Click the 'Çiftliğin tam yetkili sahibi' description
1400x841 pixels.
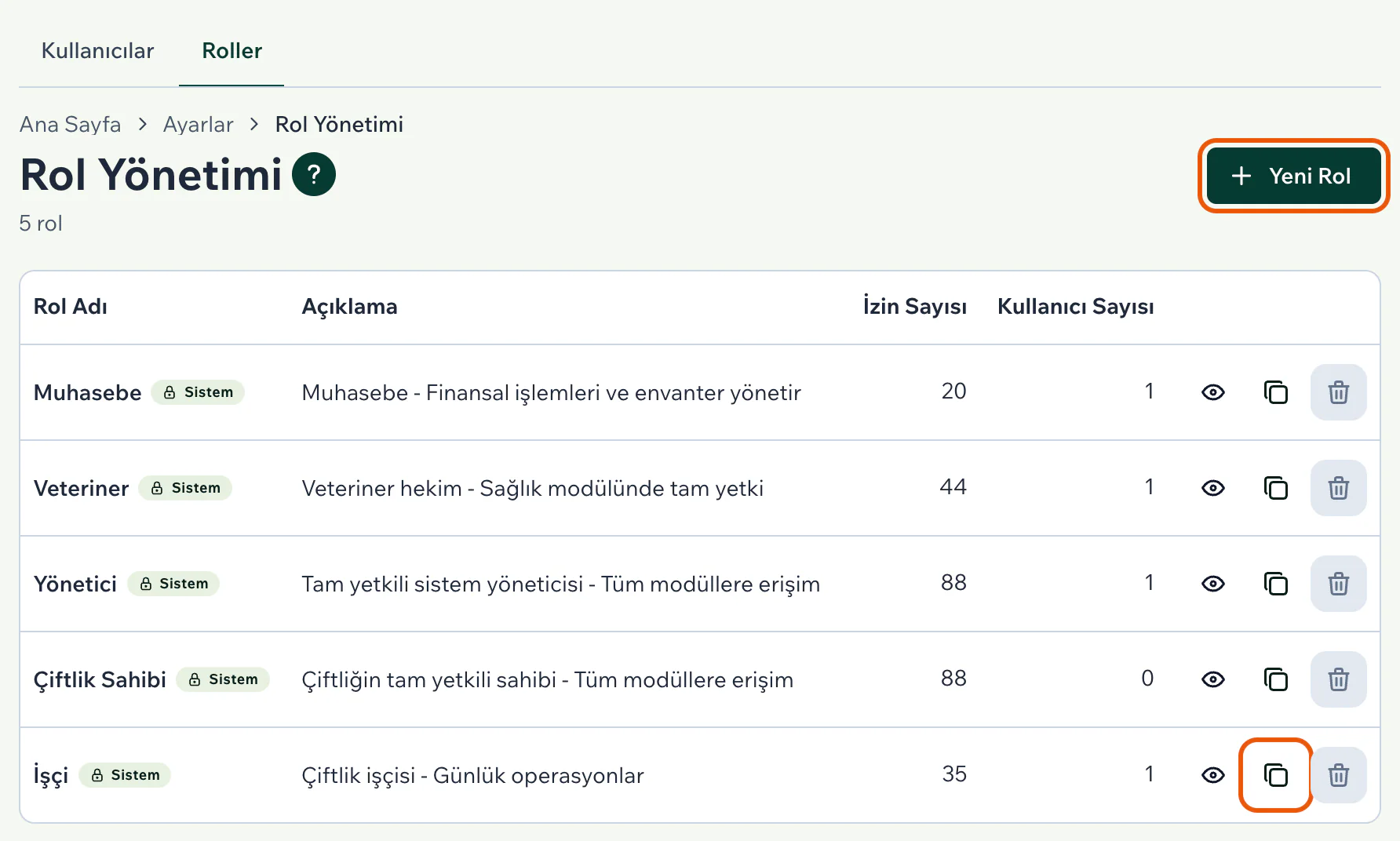[x=547, y=679]
